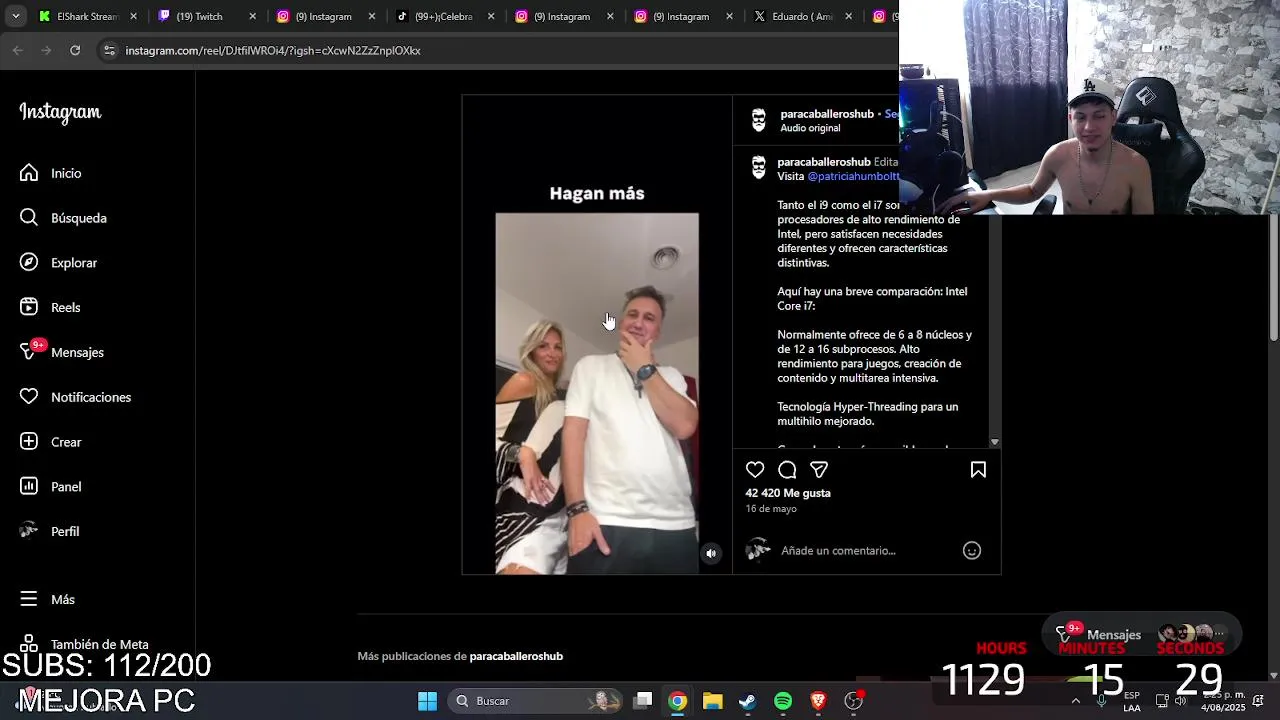
Task: Open Inicio in the Instagram sidebar
Action: 50,173
